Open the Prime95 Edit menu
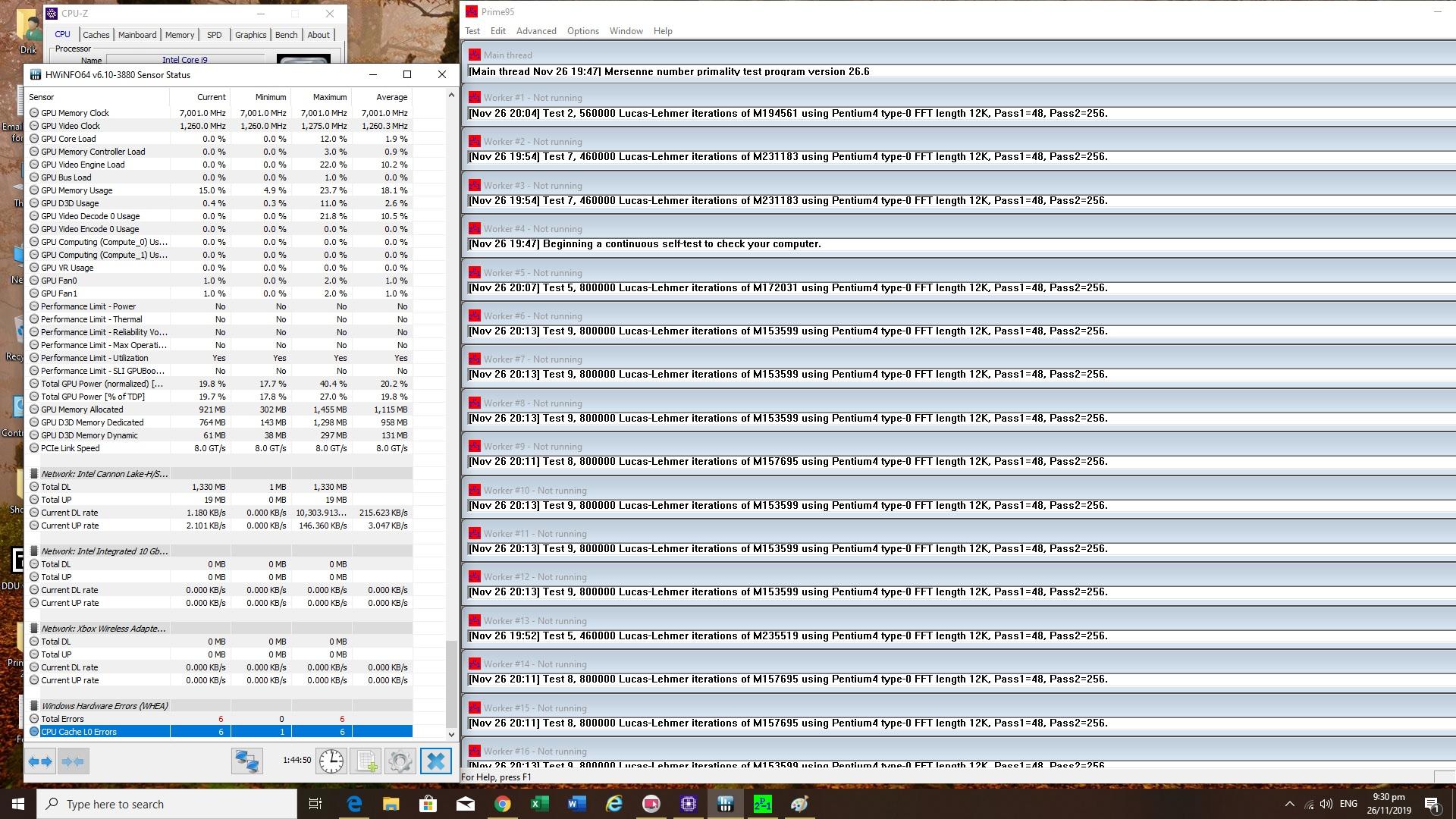The height and width of the screenshot is (819, 1456). coord(498,31)
